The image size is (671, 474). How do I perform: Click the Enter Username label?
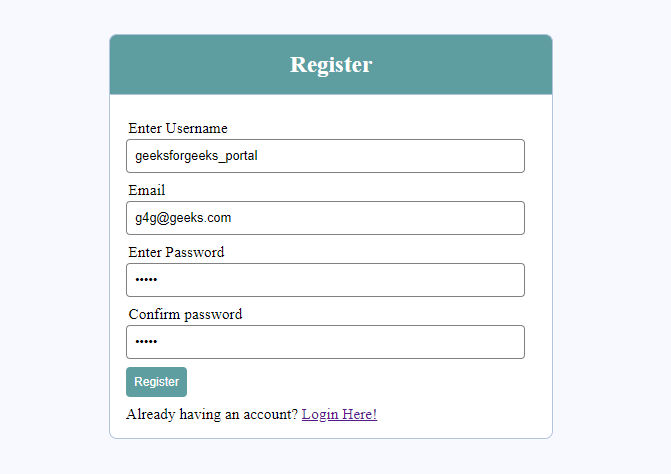point(178,128)
